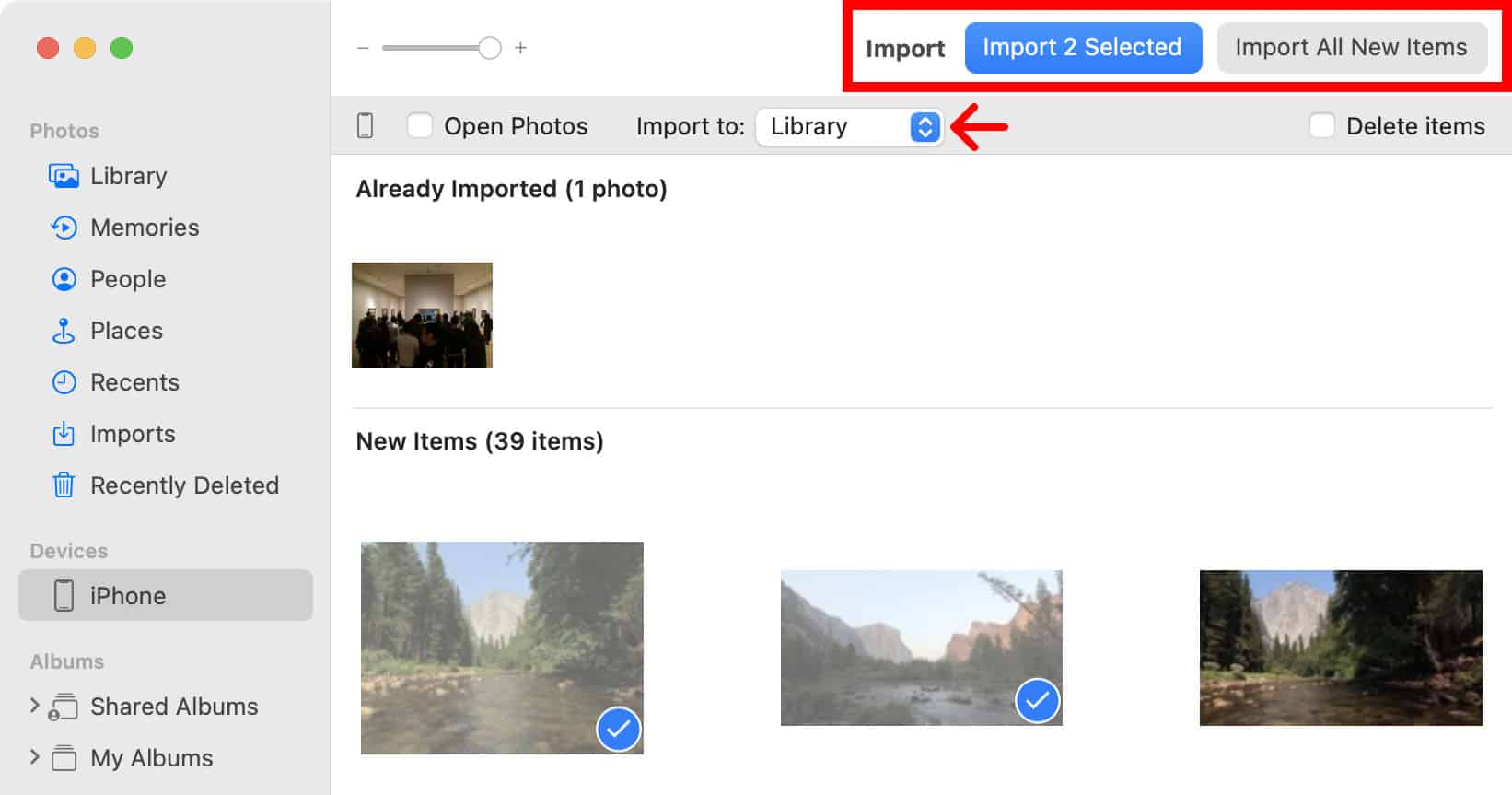Click the Memories icon

[x=64, y=228]
